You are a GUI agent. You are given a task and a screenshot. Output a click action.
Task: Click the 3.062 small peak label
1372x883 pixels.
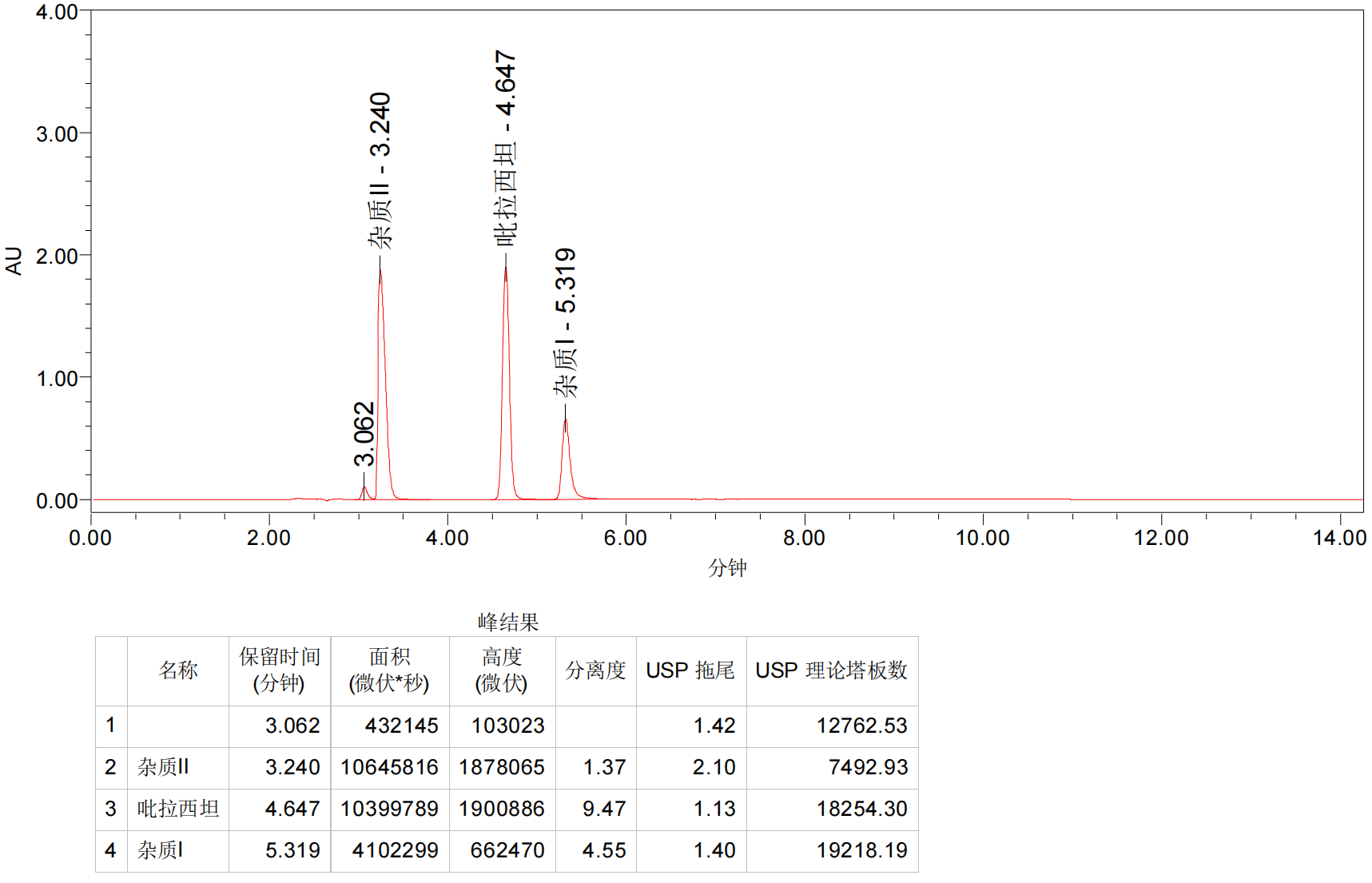tap(364, 434)
